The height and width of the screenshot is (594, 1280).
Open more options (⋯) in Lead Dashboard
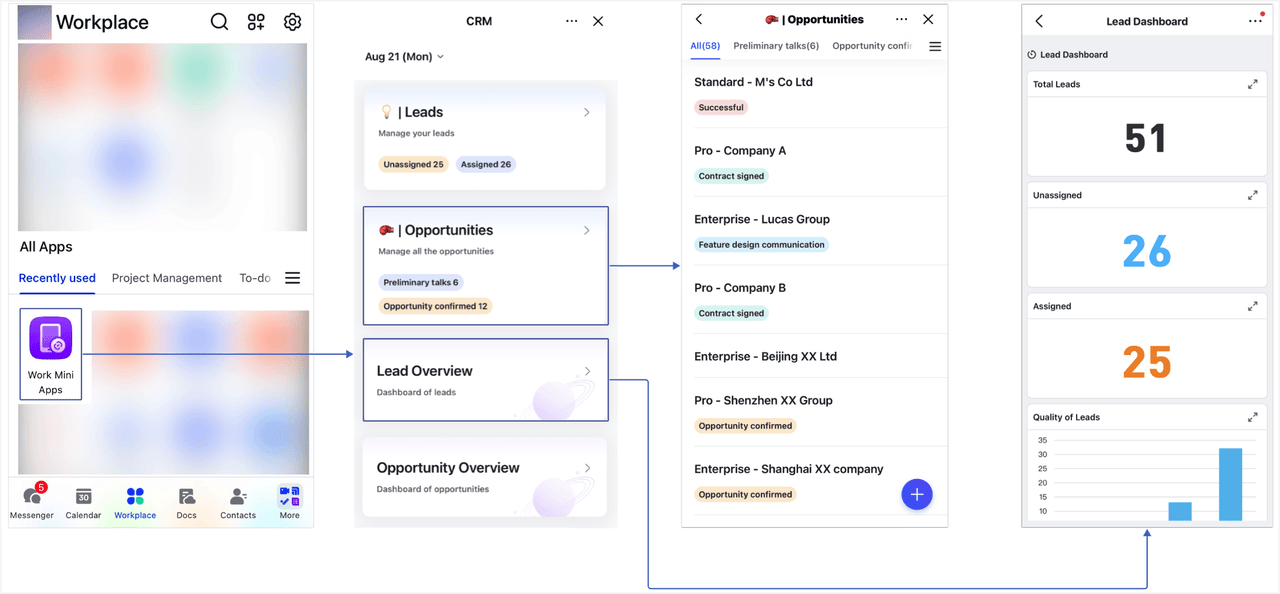tap(1256, 19)
